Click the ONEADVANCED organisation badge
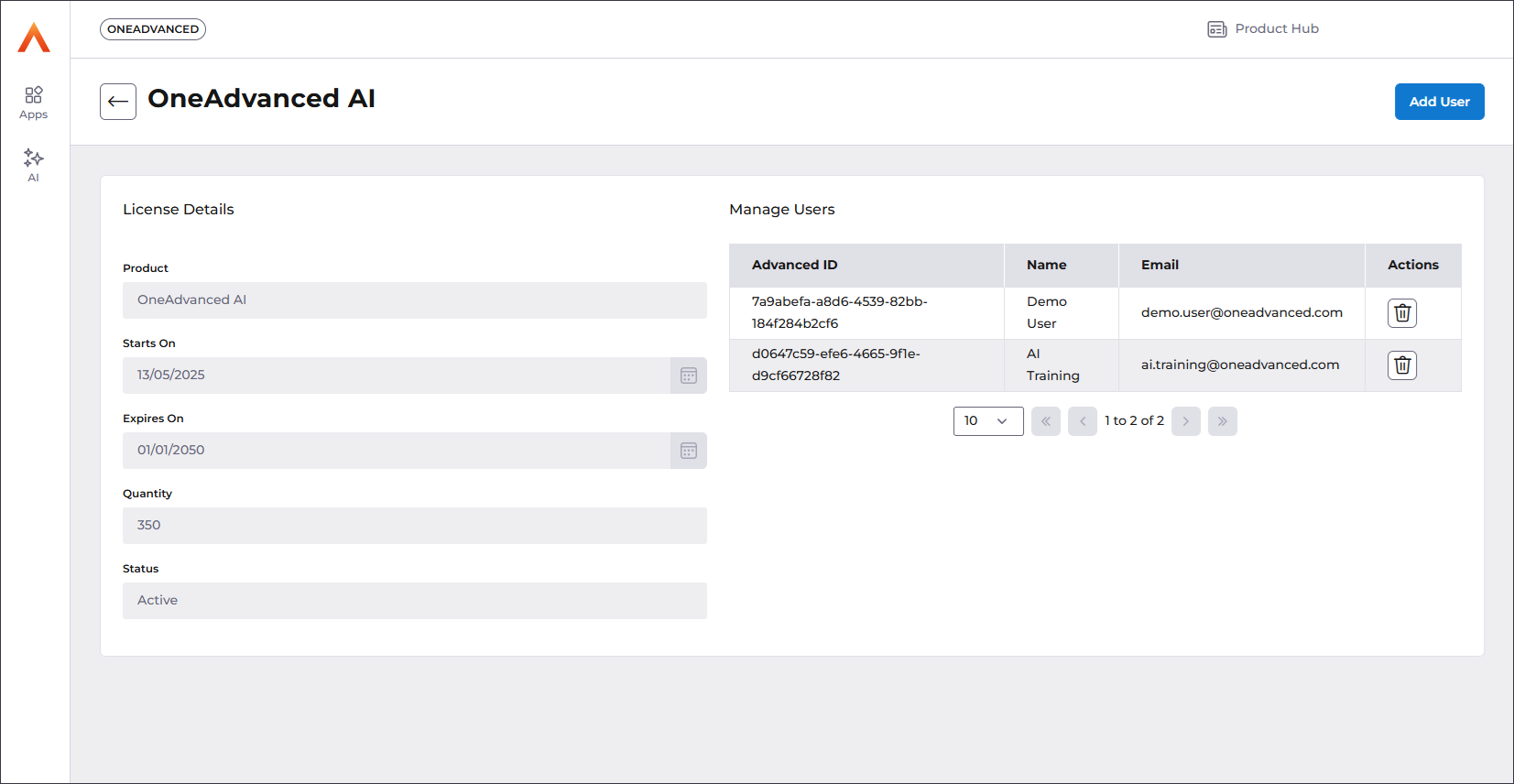The width and height of the screenshot is (1514, 784). click(x=153, y=29)
